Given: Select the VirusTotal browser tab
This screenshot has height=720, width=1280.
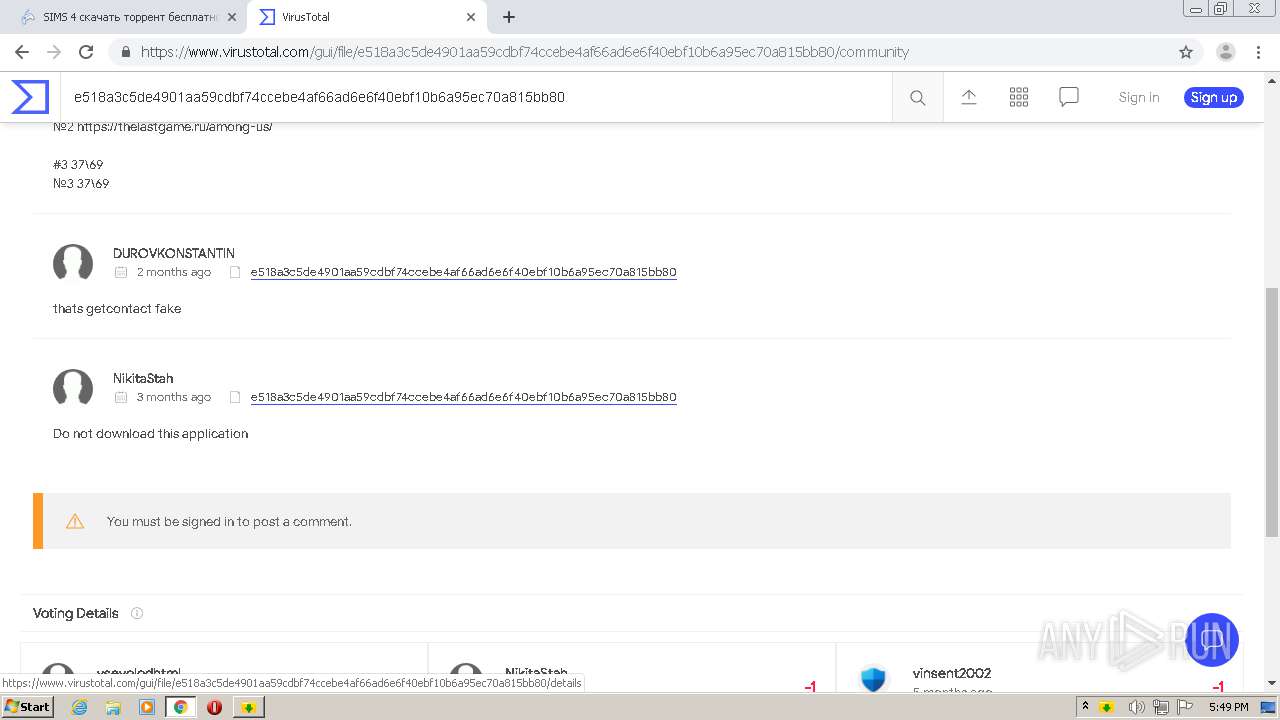Looking at the screenshot, I should 365,17.
